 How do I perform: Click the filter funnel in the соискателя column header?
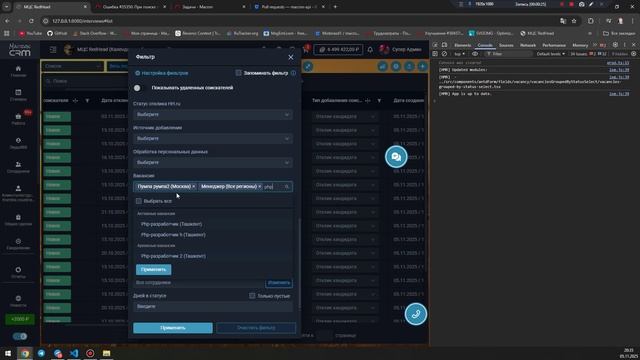87,100
